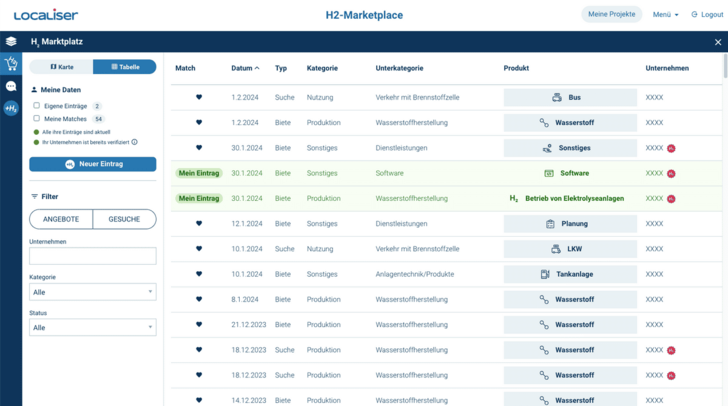Open the chat bubble sidebar icon
Image resolution: width=728 pixels, height=406 pixels.
click(x=11, y=86)
